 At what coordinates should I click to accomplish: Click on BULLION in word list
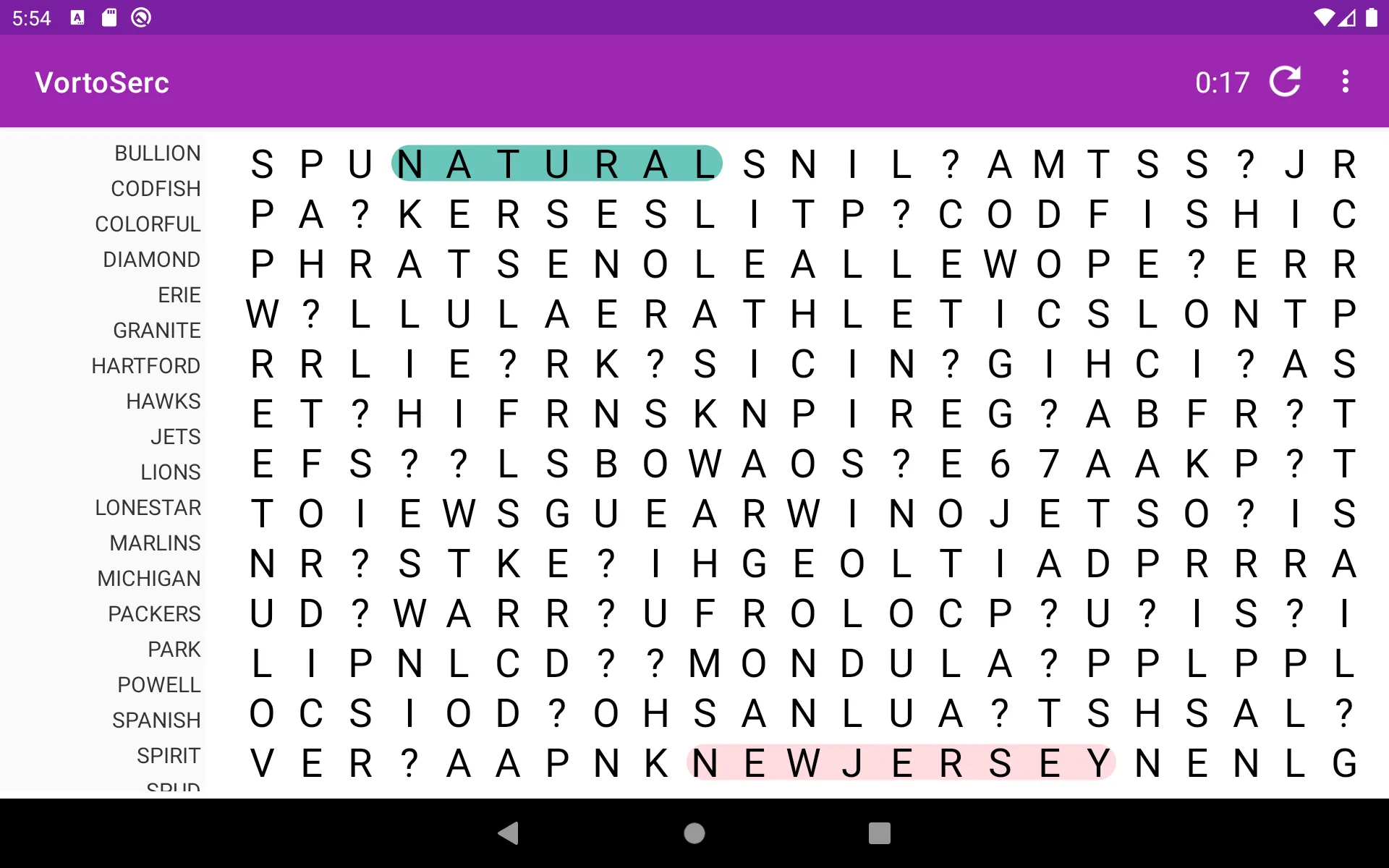[x=157, y=152]
